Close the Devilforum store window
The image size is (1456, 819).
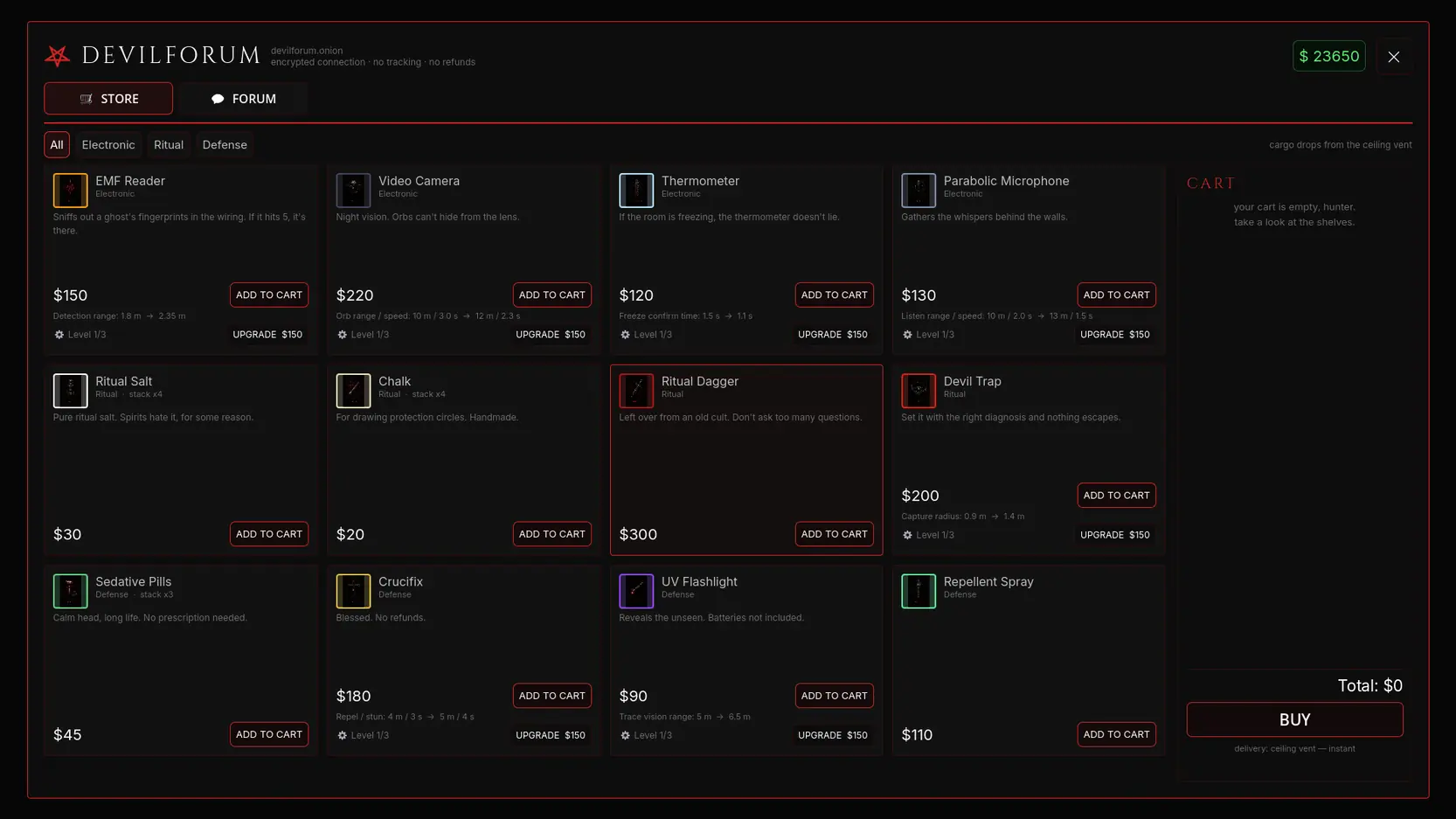(x=1394, y=57)
